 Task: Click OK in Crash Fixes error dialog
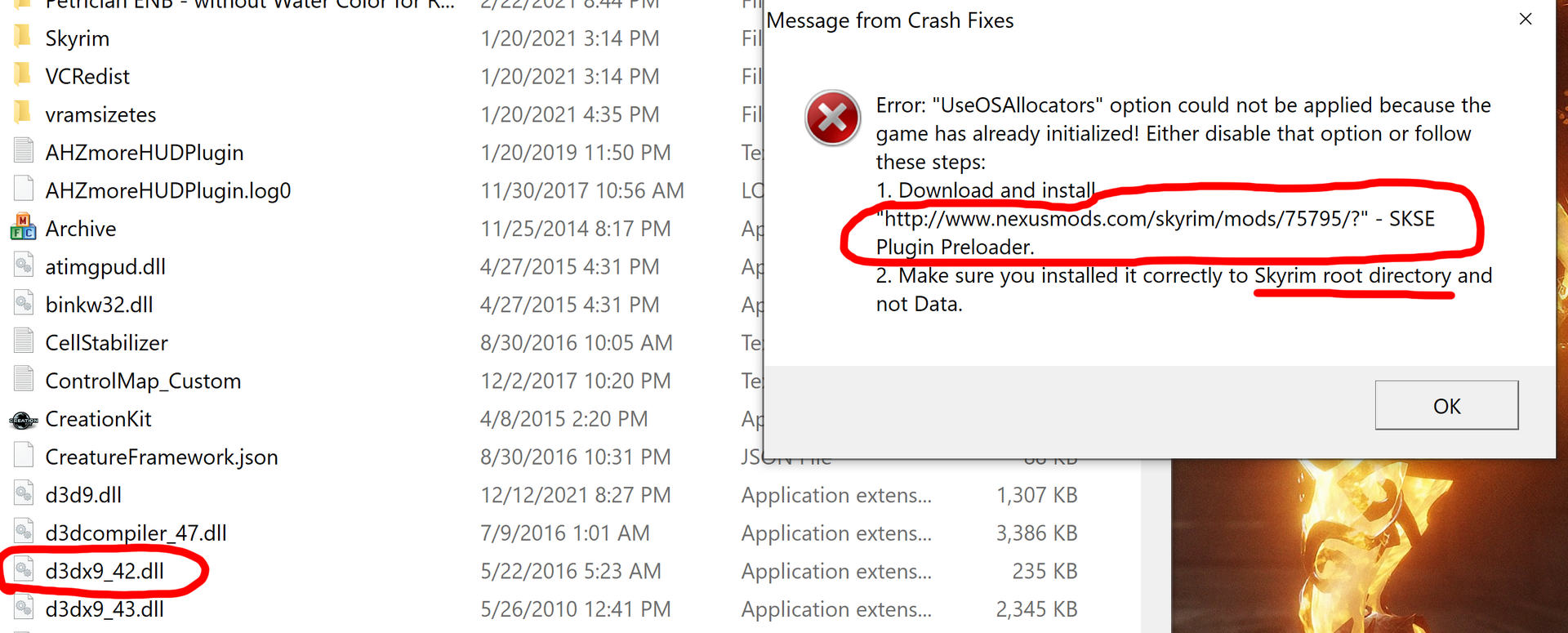[x=1446, y=405]
